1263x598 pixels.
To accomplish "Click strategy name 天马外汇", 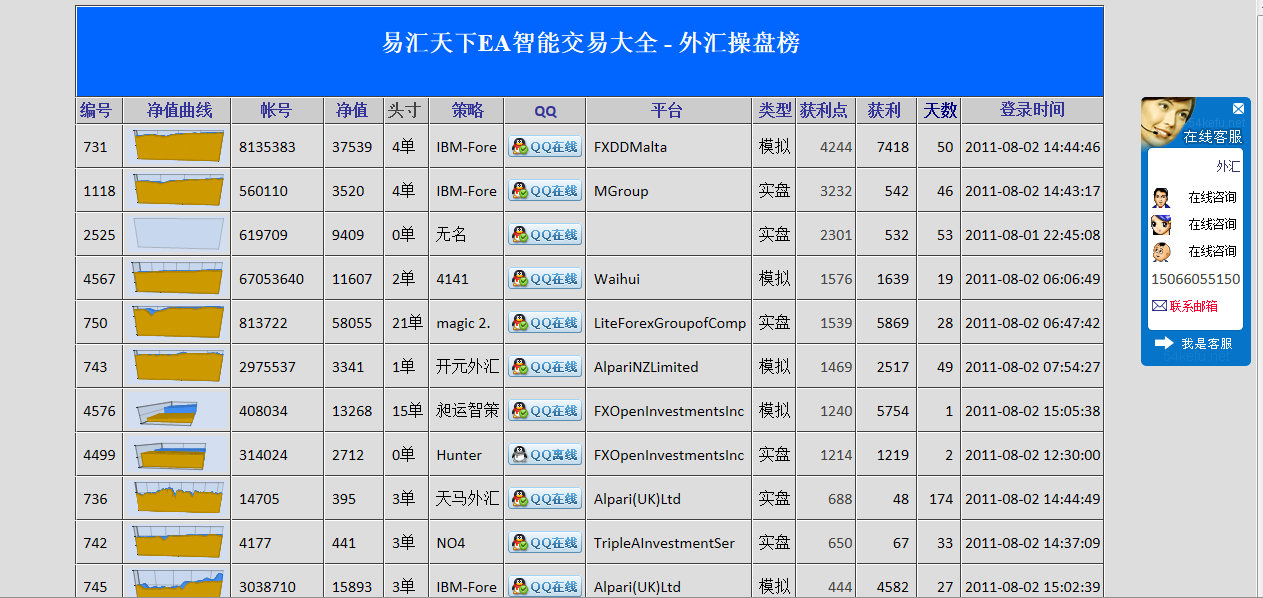I will click(467, 499).
